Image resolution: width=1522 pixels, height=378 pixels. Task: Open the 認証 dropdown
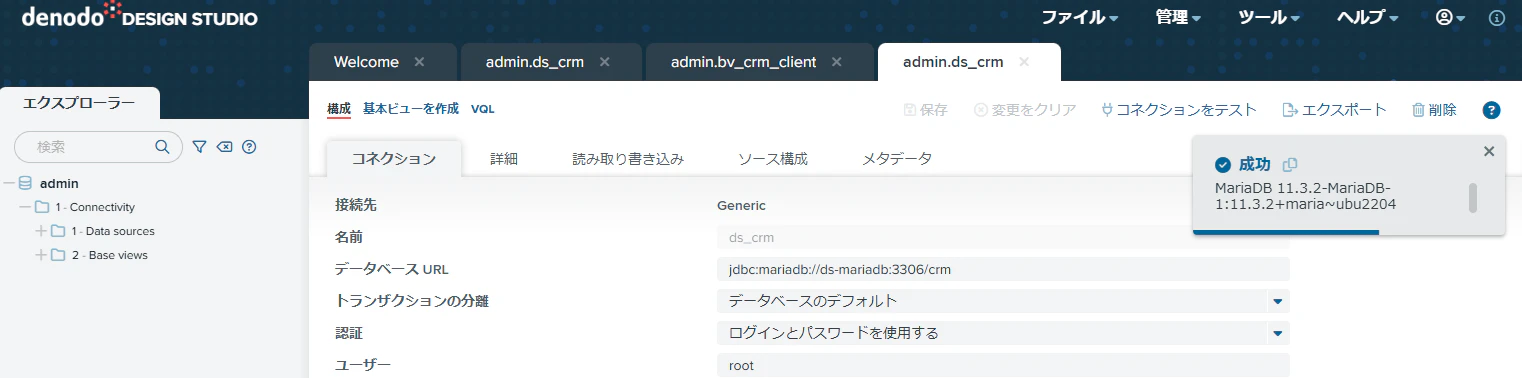point(1003,333)
